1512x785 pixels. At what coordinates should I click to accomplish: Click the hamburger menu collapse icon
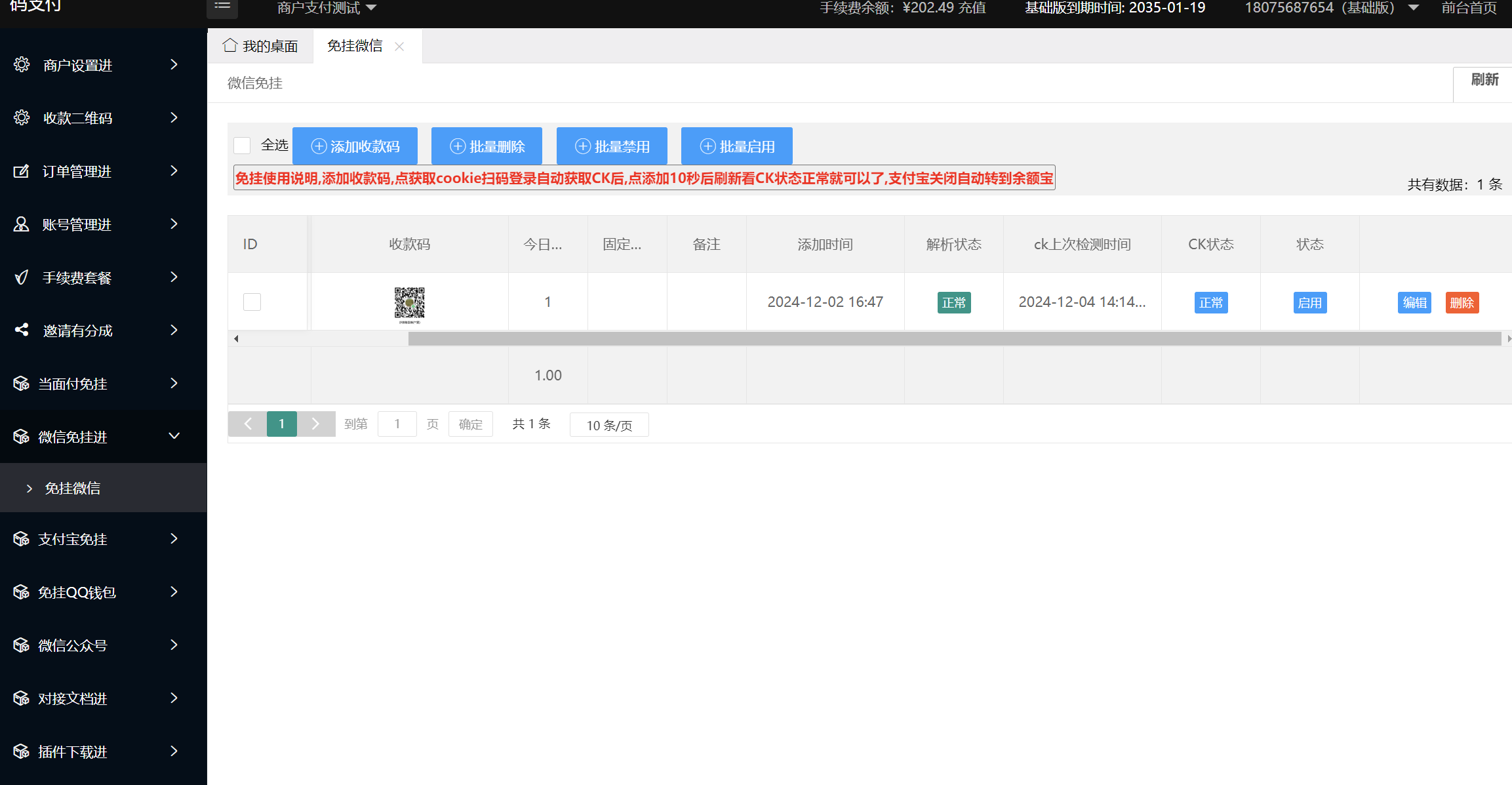pos(222,7)
